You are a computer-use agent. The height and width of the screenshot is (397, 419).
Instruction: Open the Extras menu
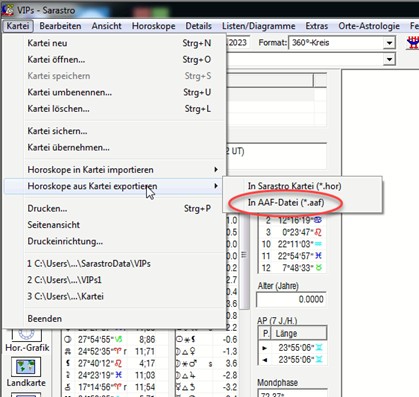pos(317,26)
